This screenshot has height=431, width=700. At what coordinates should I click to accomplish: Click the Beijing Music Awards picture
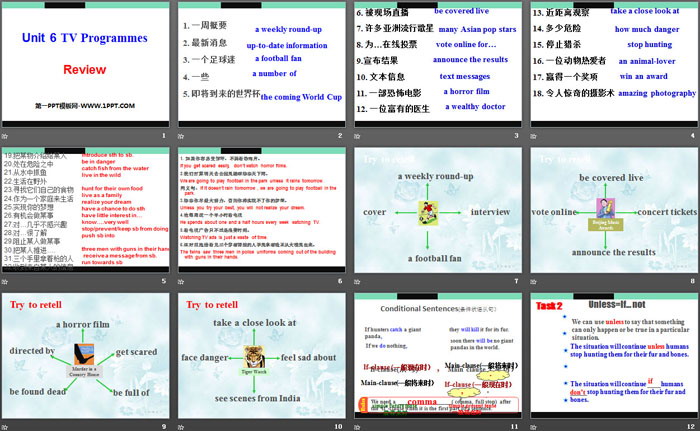pos(610,211)
